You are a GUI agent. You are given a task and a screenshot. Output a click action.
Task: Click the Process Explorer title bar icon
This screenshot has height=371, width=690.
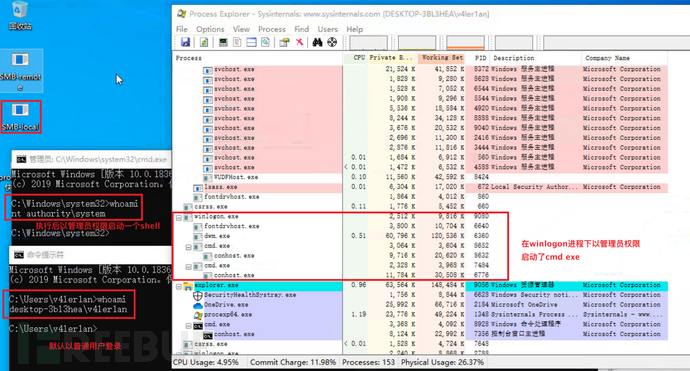coord(181,14)
